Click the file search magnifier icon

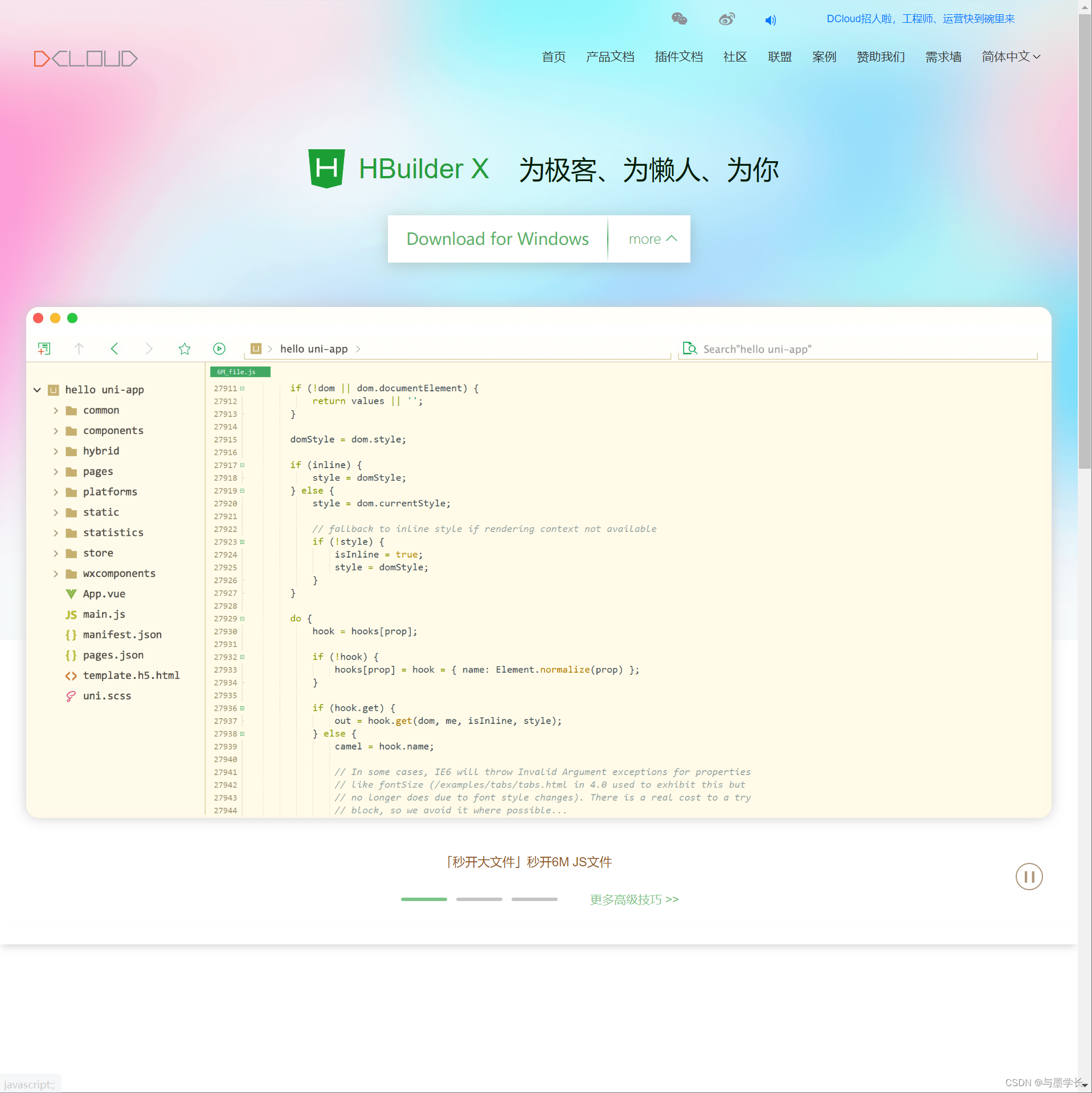(690, 349)
